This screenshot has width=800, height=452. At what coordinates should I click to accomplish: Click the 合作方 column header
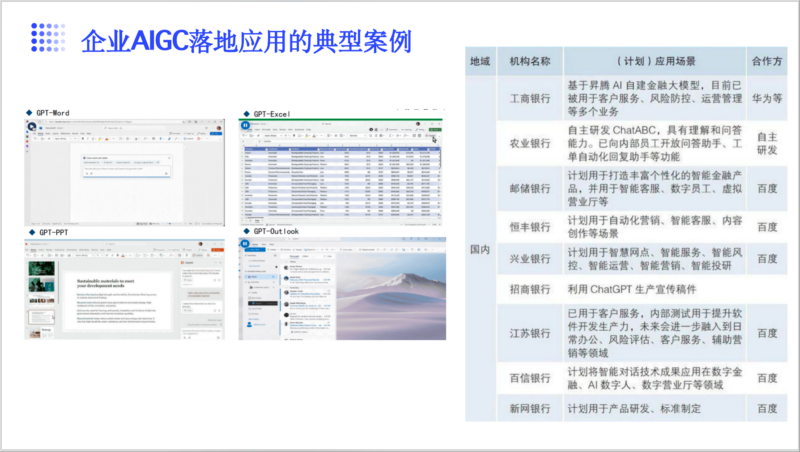point(767,61)
